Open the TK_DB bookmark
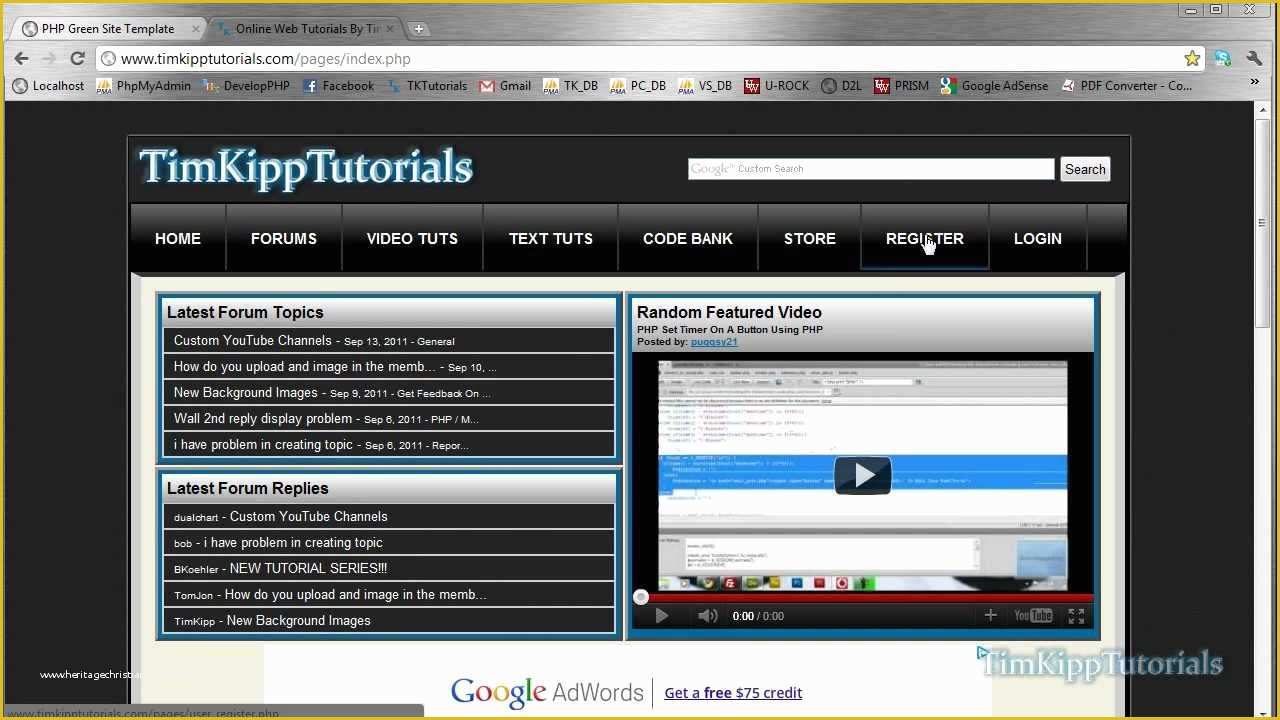This screenshot has width=1280, height=720. point(571,86)
